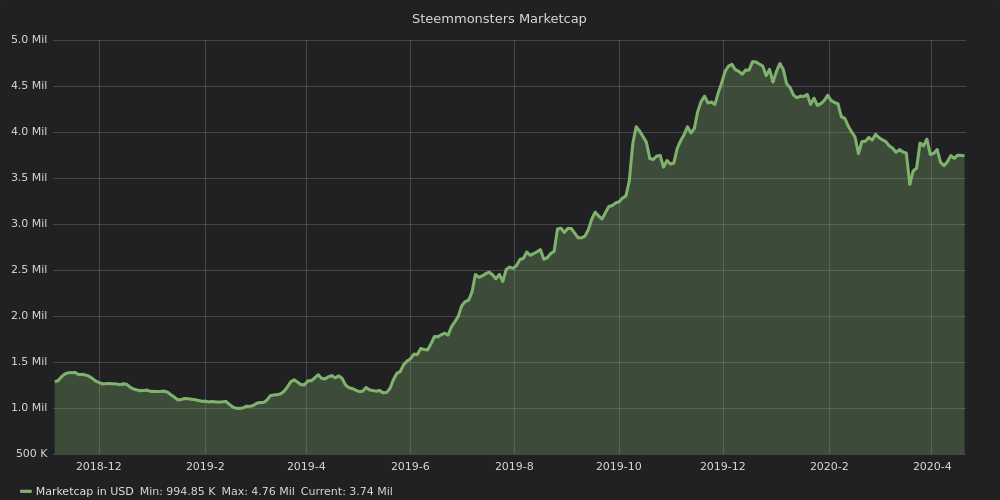
Task: Click the 2019-6 x-axis label
Action: [410, 466]
